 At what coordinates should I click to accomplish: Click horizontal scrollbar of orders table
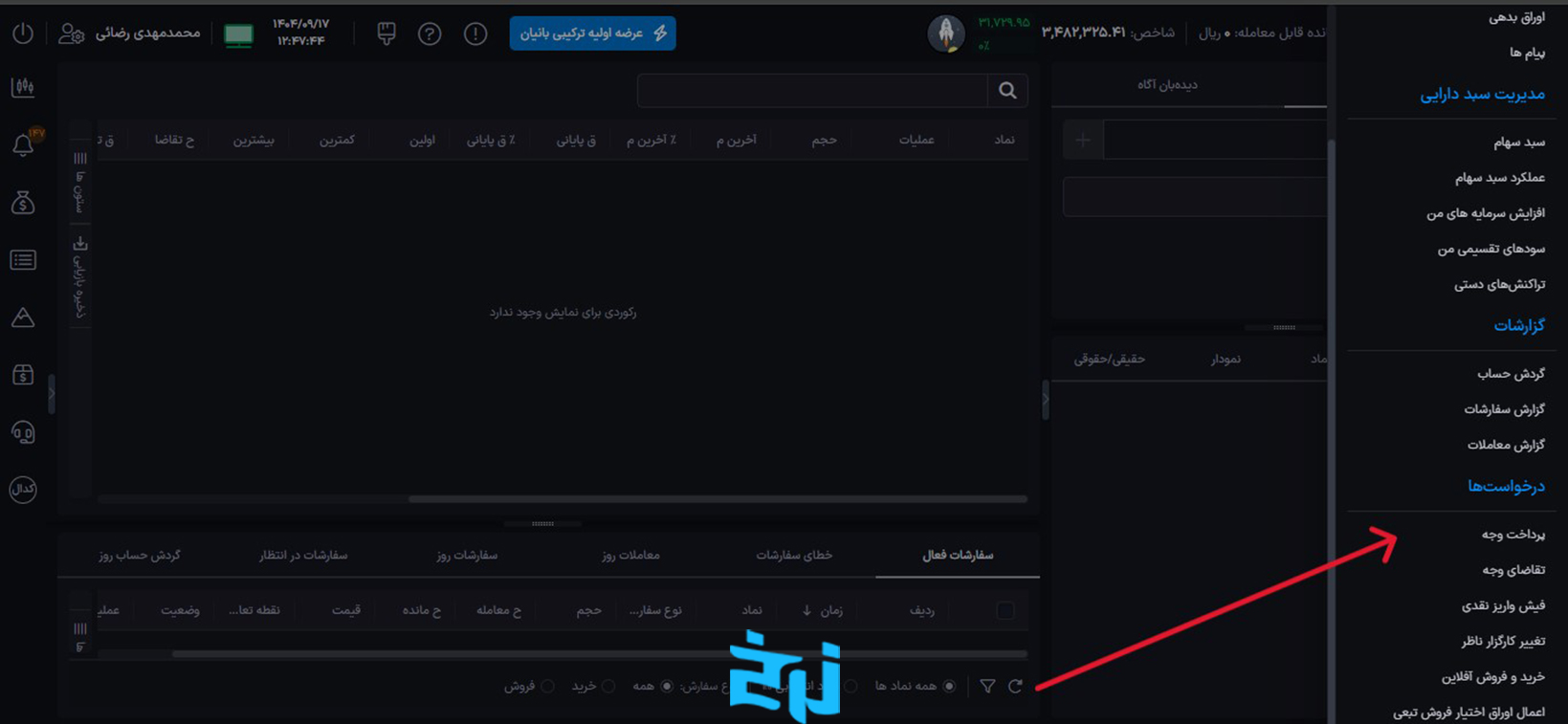coord(600,654)
